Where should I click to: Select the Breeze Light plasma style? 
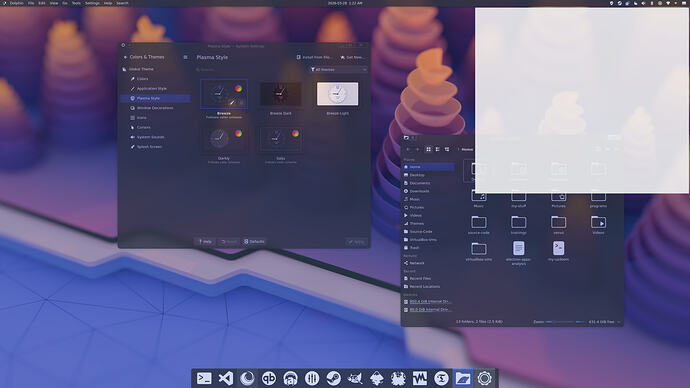[338, 94]
